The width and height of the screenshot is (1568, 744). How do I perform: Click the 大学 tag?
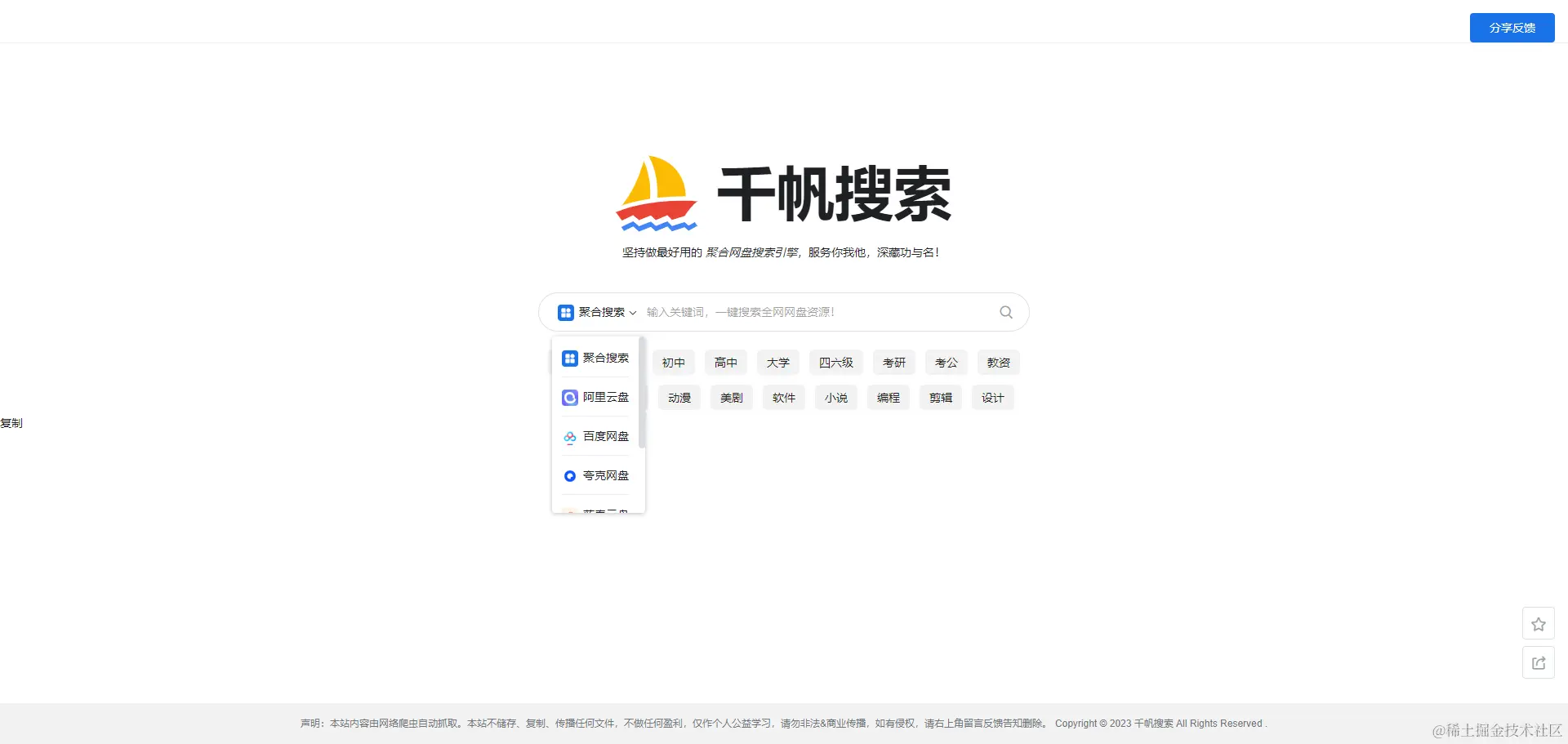[778, 363]
